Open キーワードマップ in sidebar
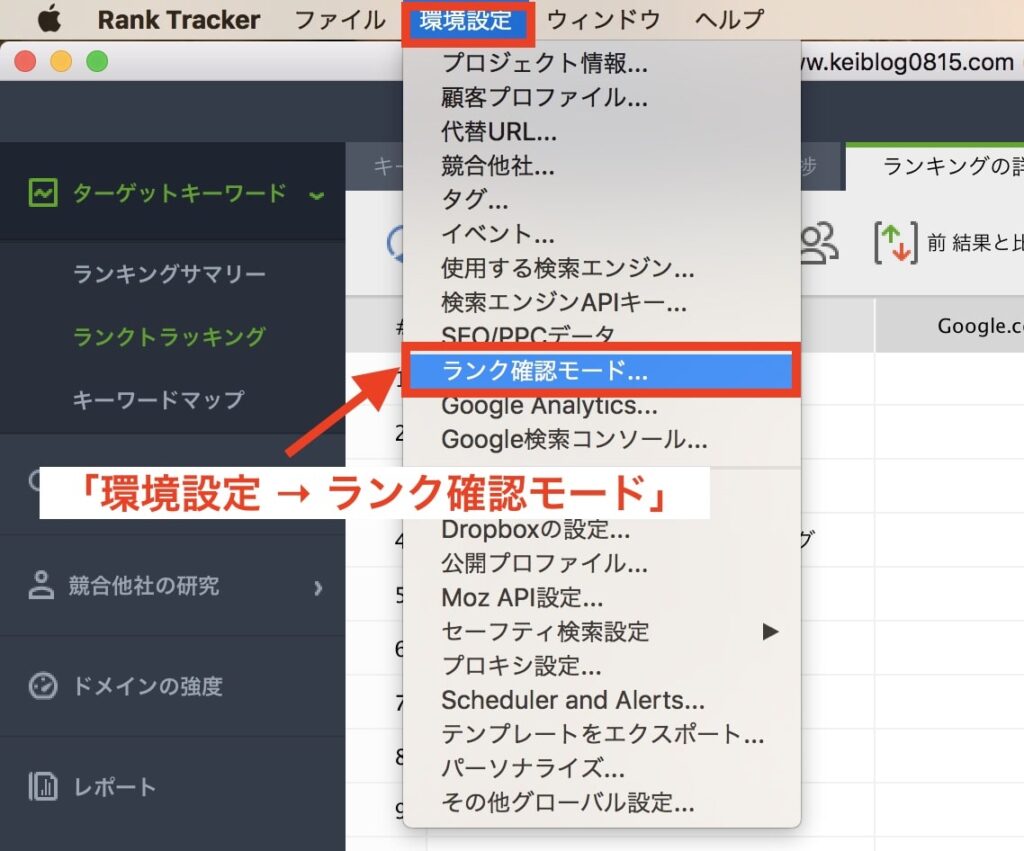The image size is (1024, 851). pyautogui.click(x=159, y=399)
